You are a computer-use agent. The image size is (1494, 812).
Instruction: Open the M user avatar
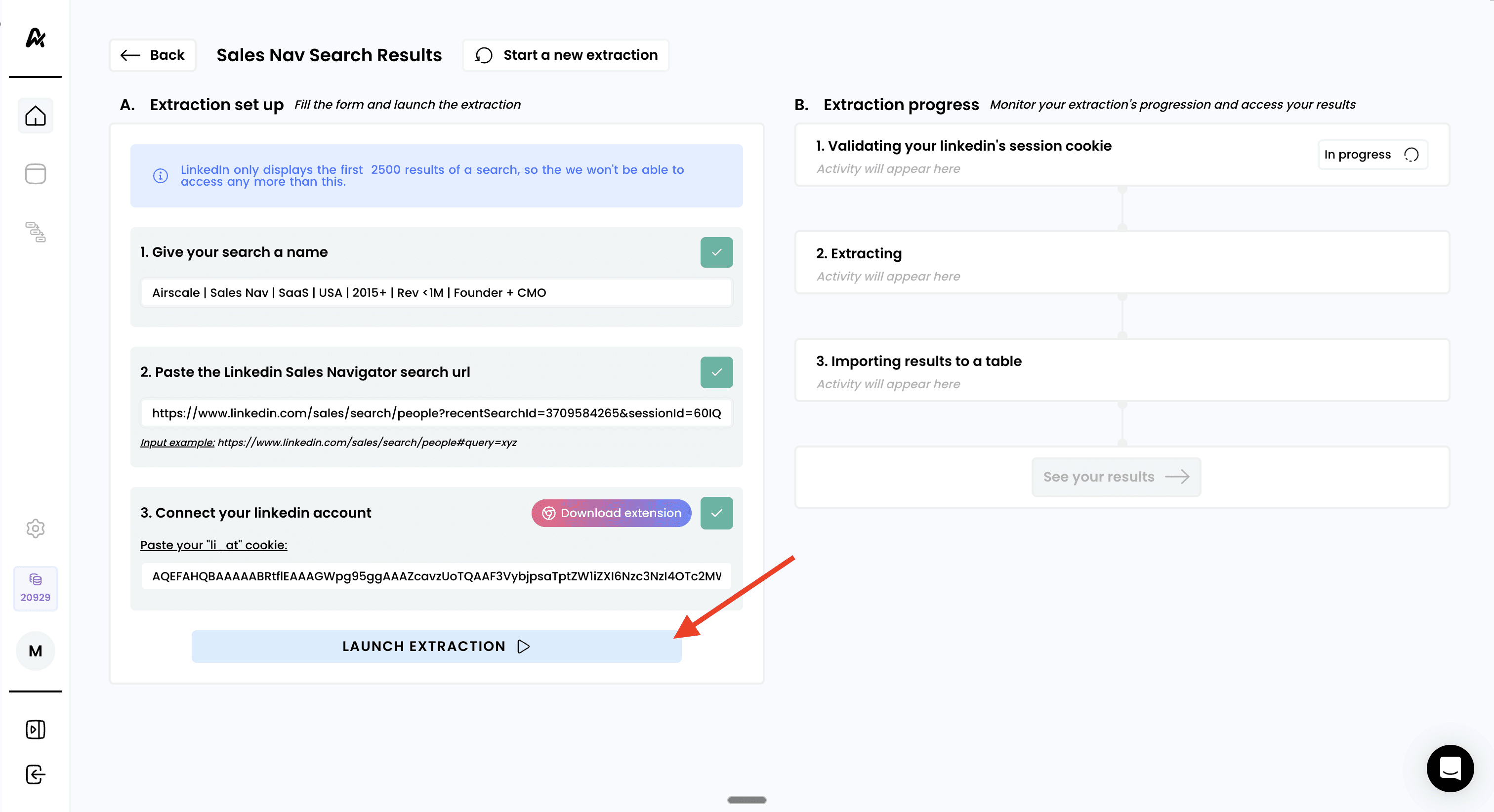36,651
